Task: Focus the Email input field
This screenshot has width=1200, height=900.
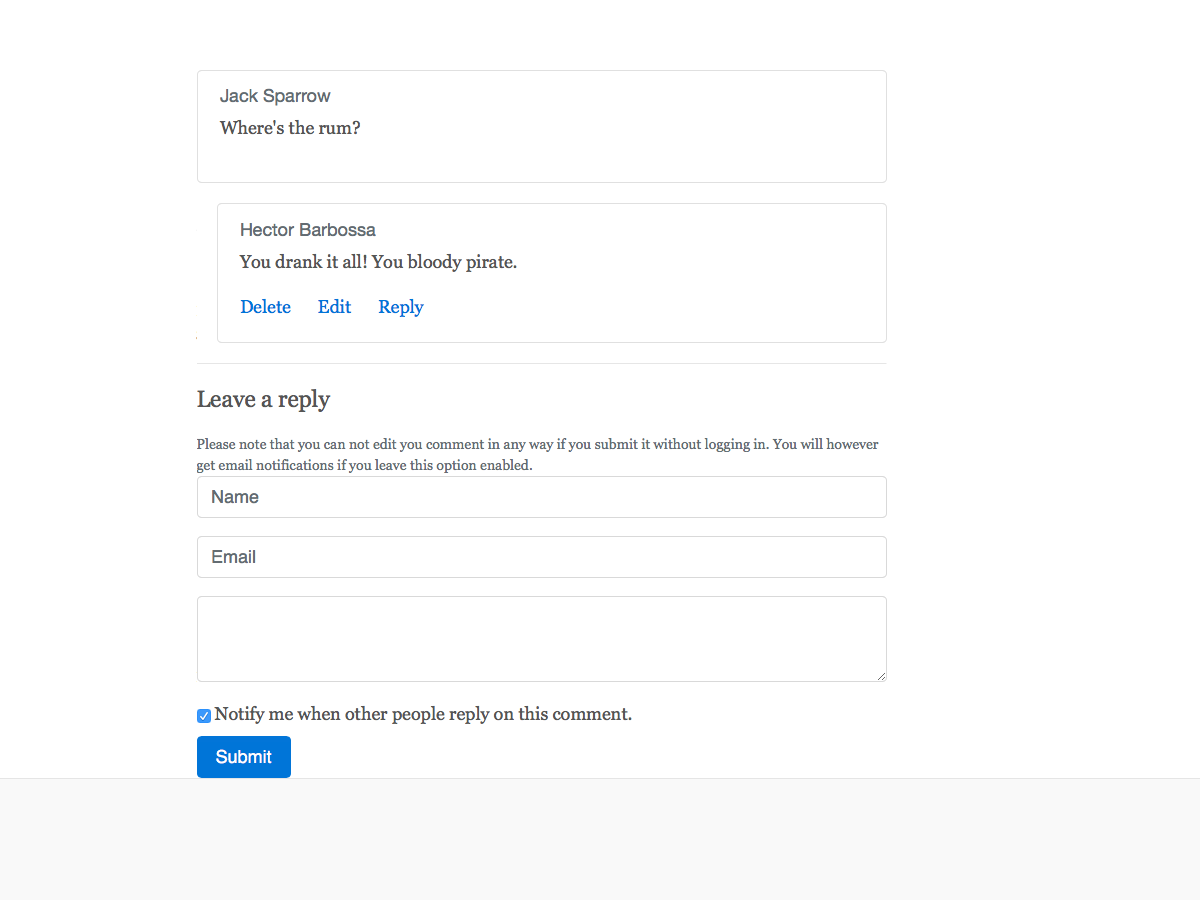Action: [542, 557]
